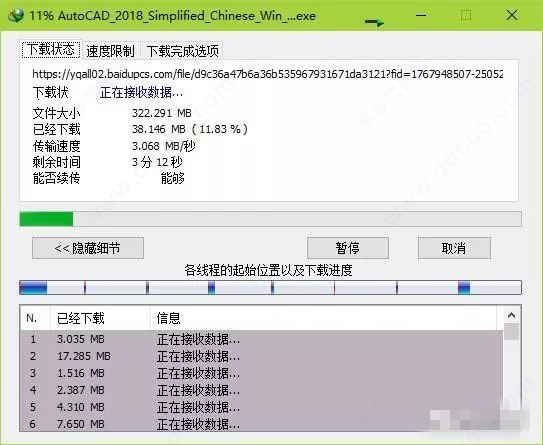Click the IDM globe icon in title bar
Screen dimensions: 543x445
[16, 15]
